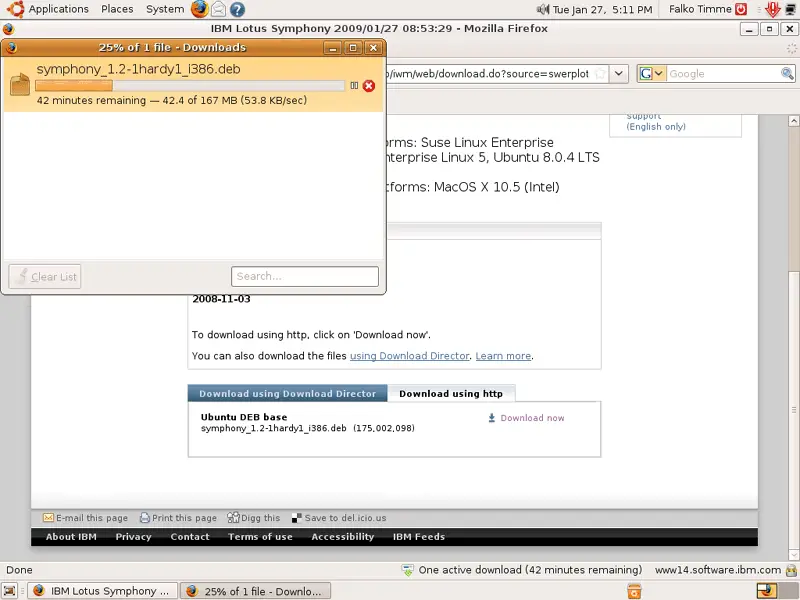Open the Contact footer link
The height and width of the screenshot is (600, 800).
[x=190, y=537]
